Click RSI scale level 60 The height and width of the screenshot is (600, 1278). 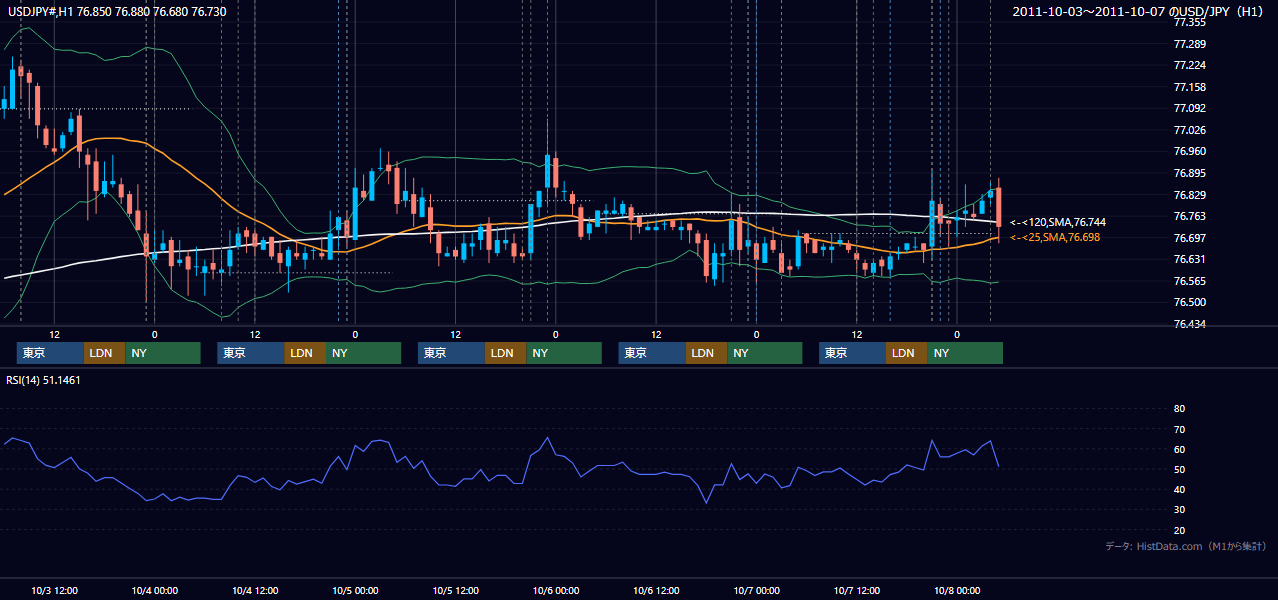pos(1179,449)
